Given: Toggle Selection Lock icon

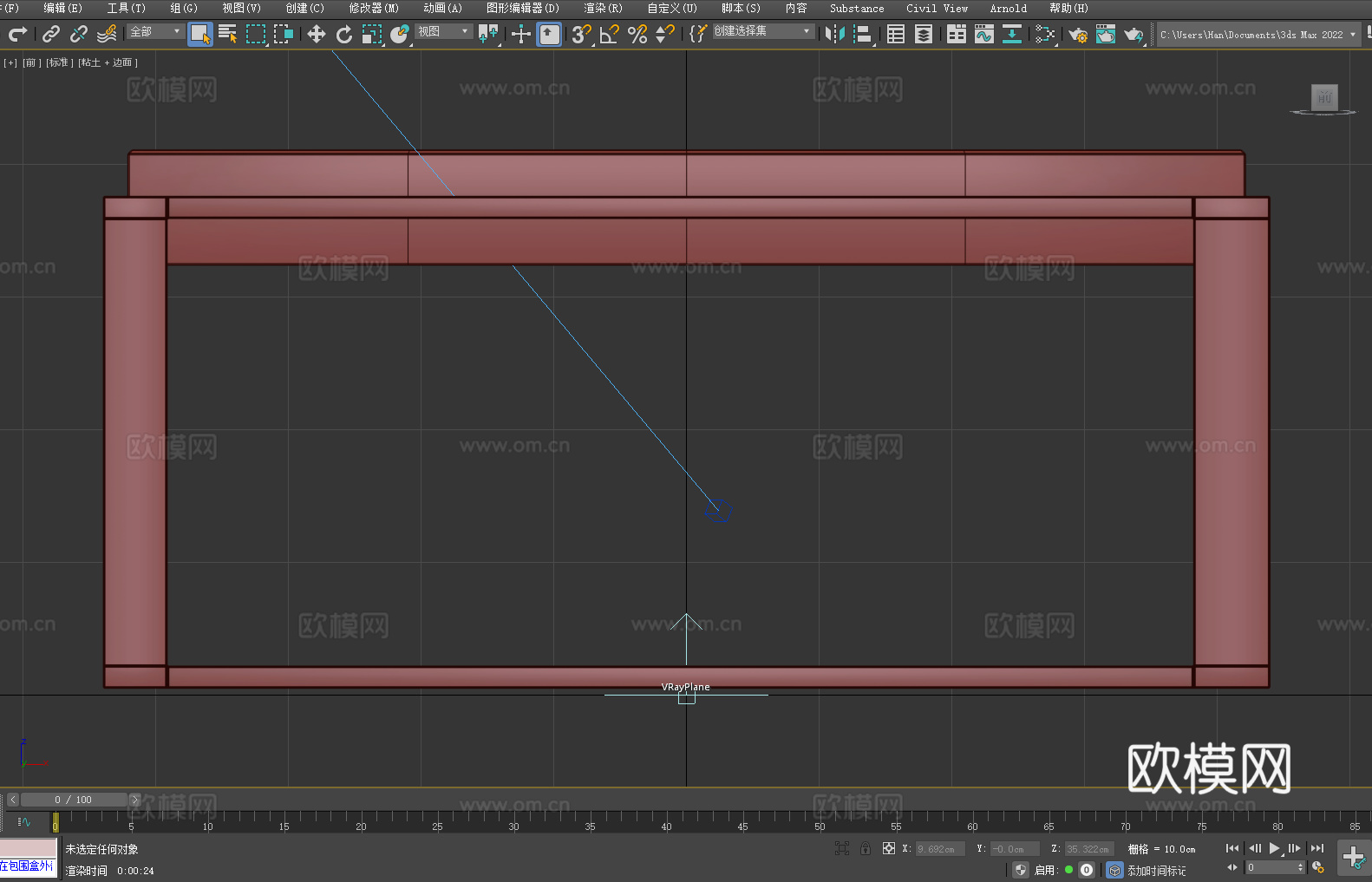Looking at the screenshot, I should pos(866,848).
